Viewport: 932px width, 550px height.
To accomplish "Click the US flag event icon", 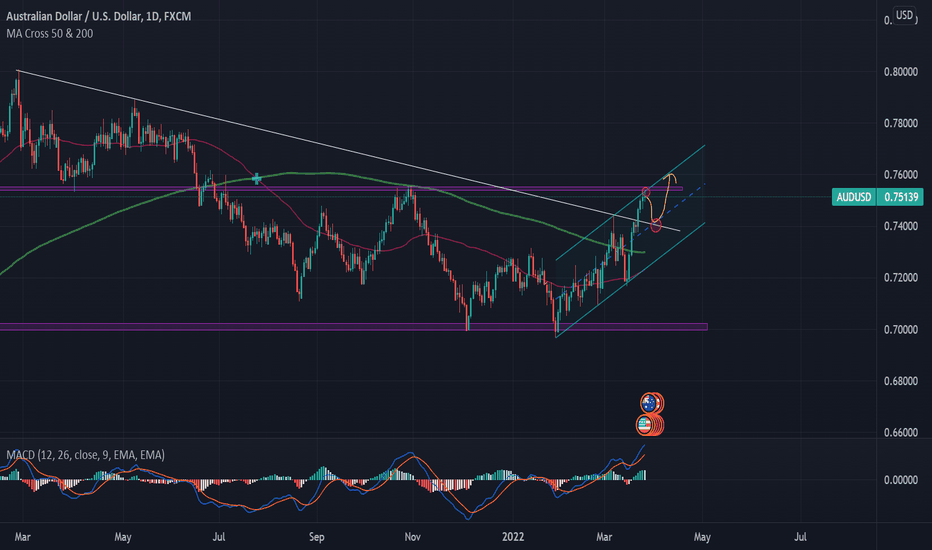I will (644, 425).
